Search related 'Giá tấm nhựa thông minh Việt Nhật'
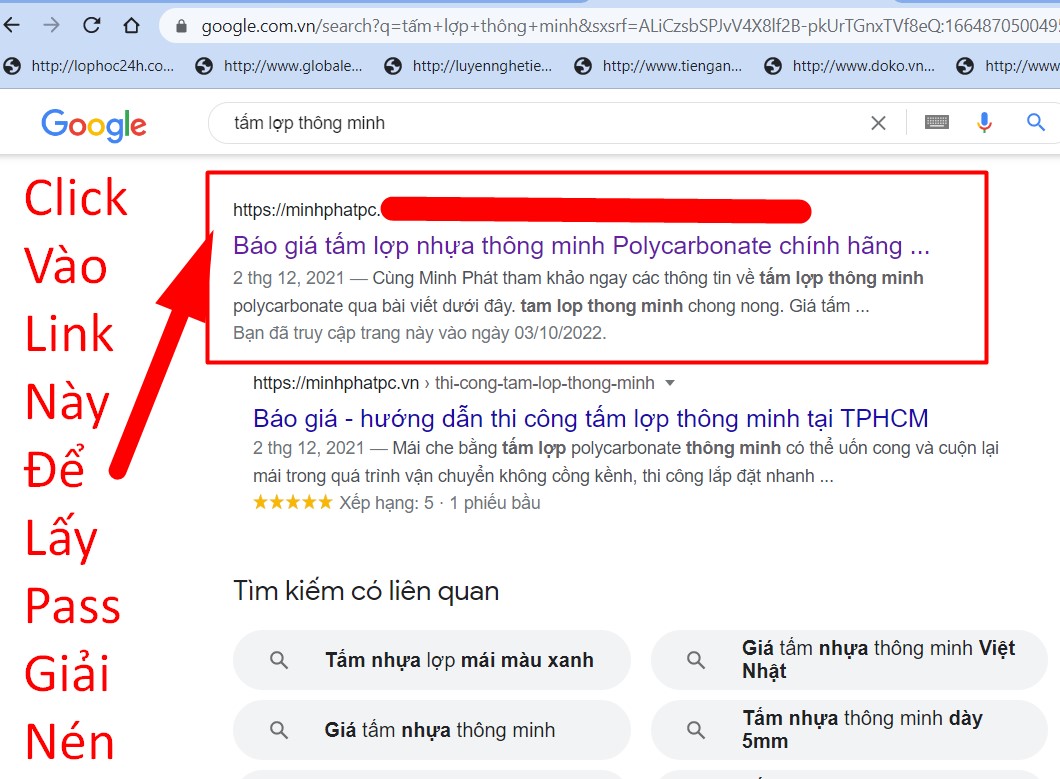 [x=849, y=660]
